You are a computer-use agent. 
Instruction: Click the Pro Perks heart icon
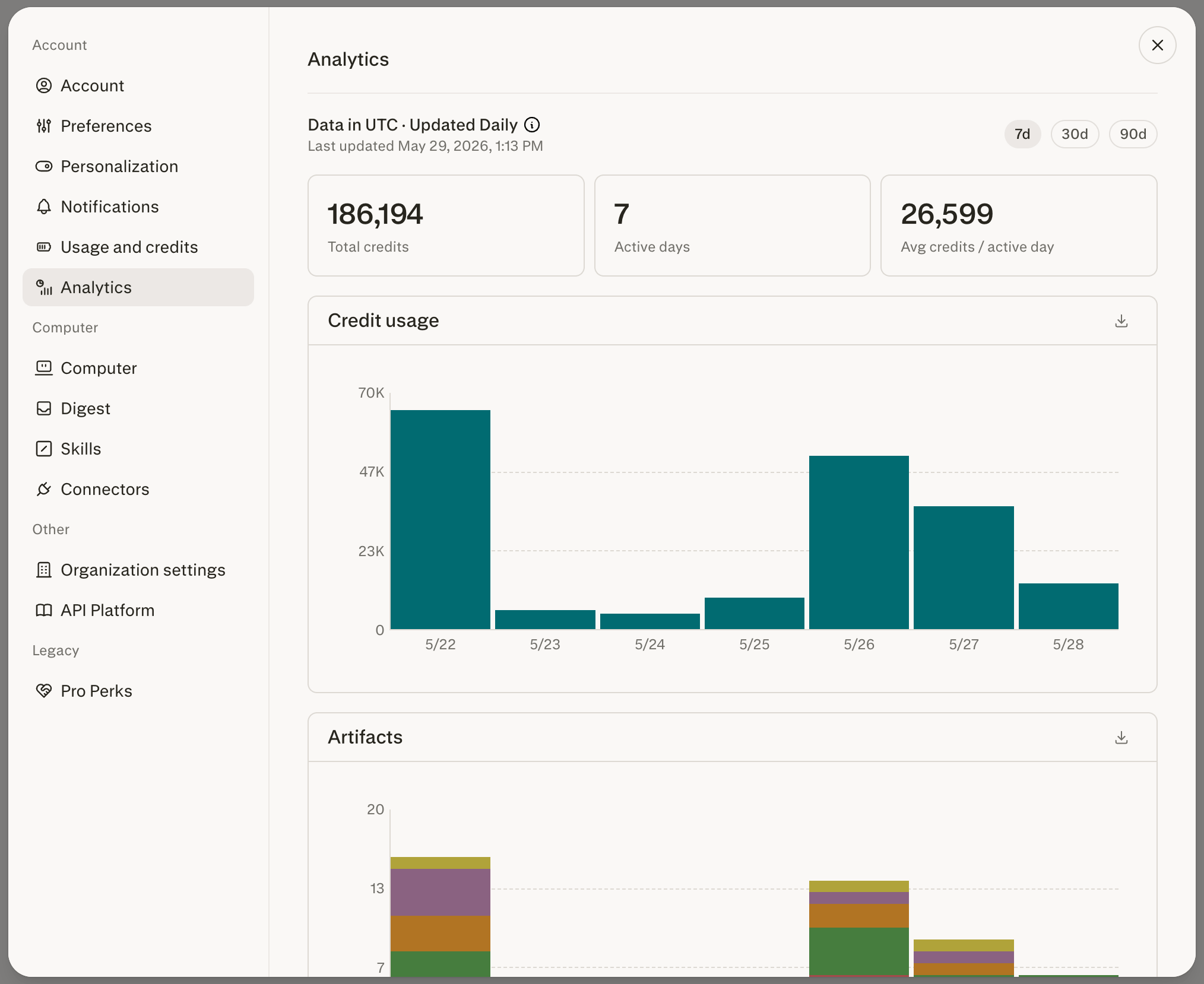[44, 691]
